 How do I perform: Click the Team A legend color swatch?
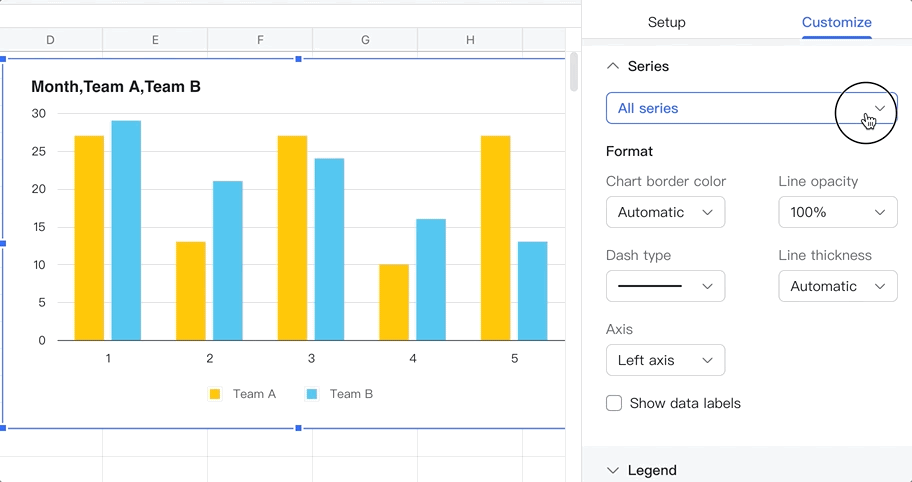tap(214, 394)
